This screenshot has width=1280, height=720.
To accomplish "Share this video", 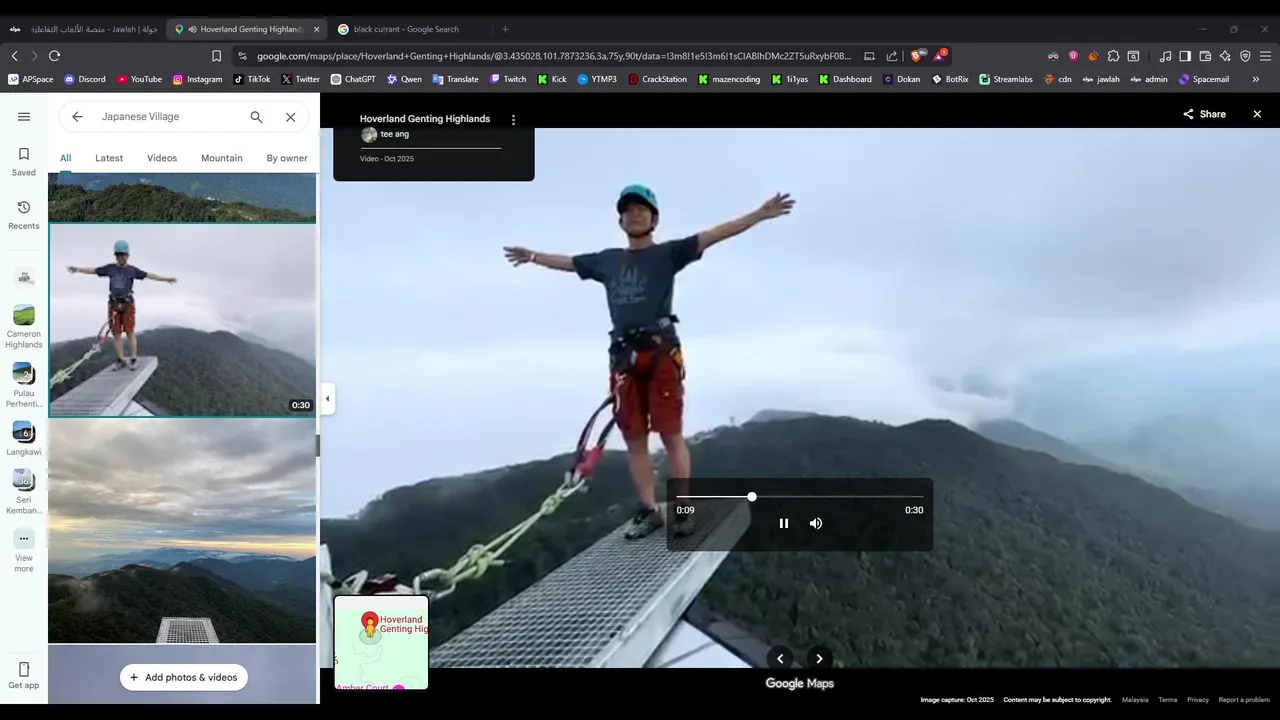I will (1204, 114).
